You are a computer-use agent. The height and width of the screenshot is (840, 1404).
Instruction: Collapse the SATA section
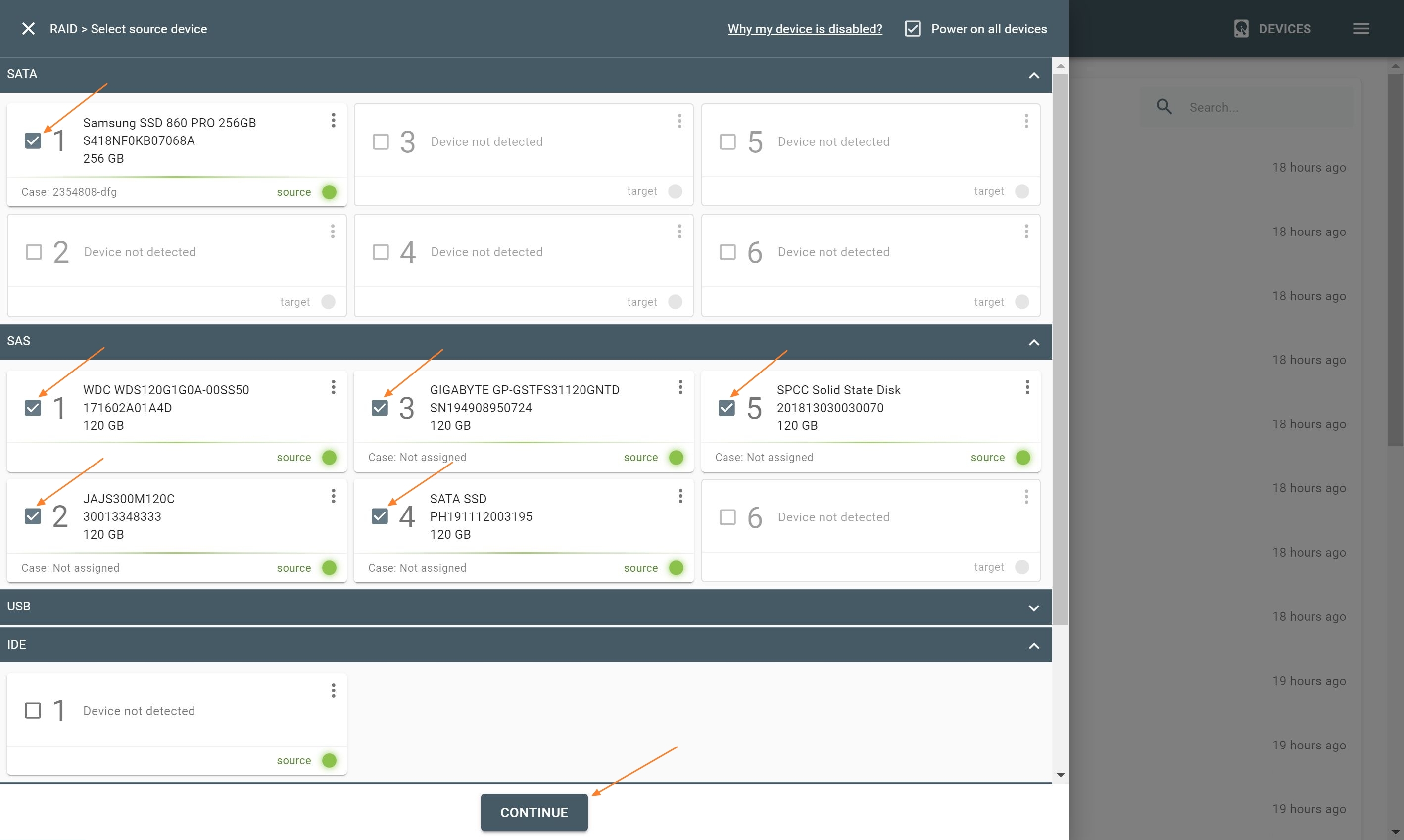[x=1034, y=75]
